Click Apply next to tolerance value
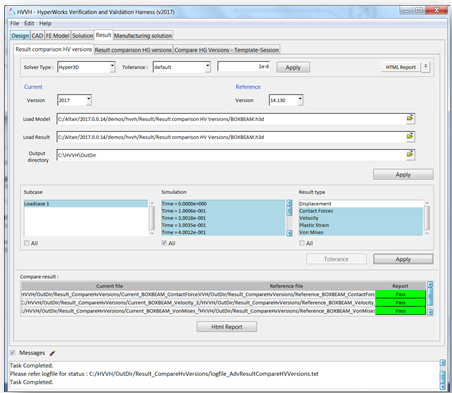The height and width of the screenshot is (393, 452). (293, 67)
